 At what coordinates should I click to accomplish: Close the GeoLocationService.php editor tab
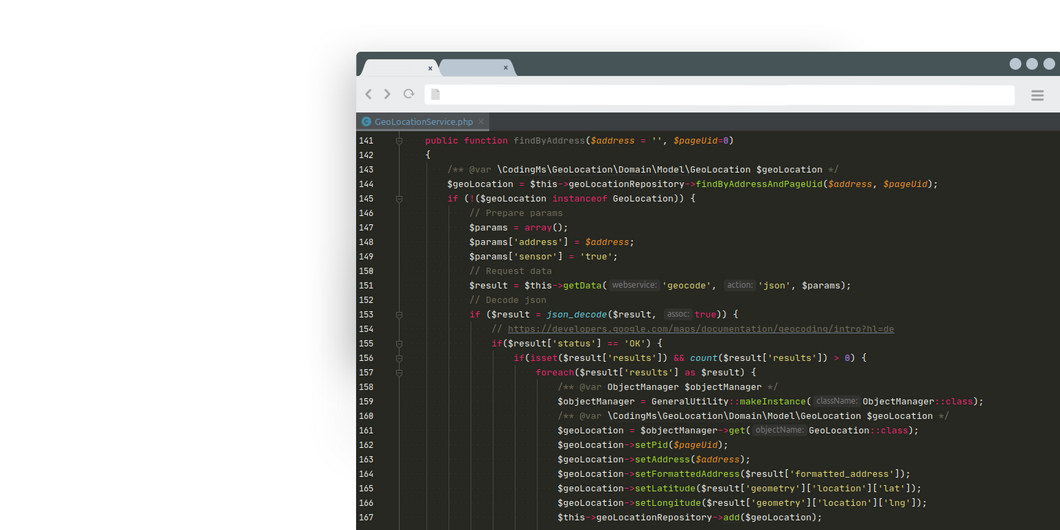481,122
